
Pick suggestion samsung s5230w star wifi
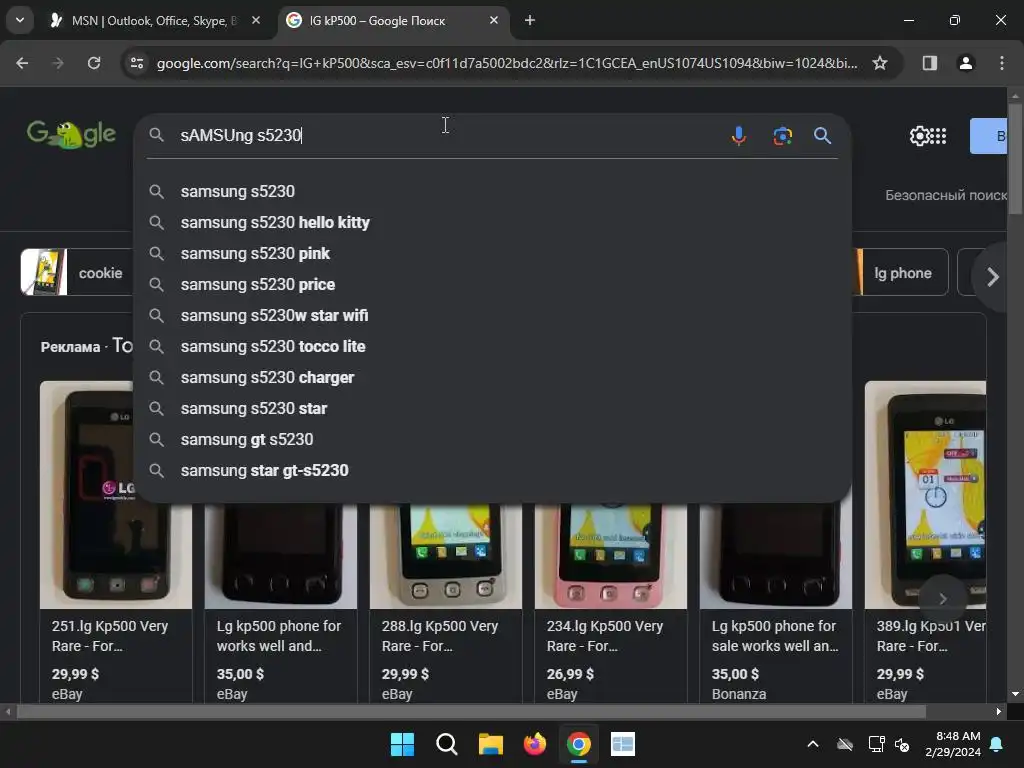point(492,315)
